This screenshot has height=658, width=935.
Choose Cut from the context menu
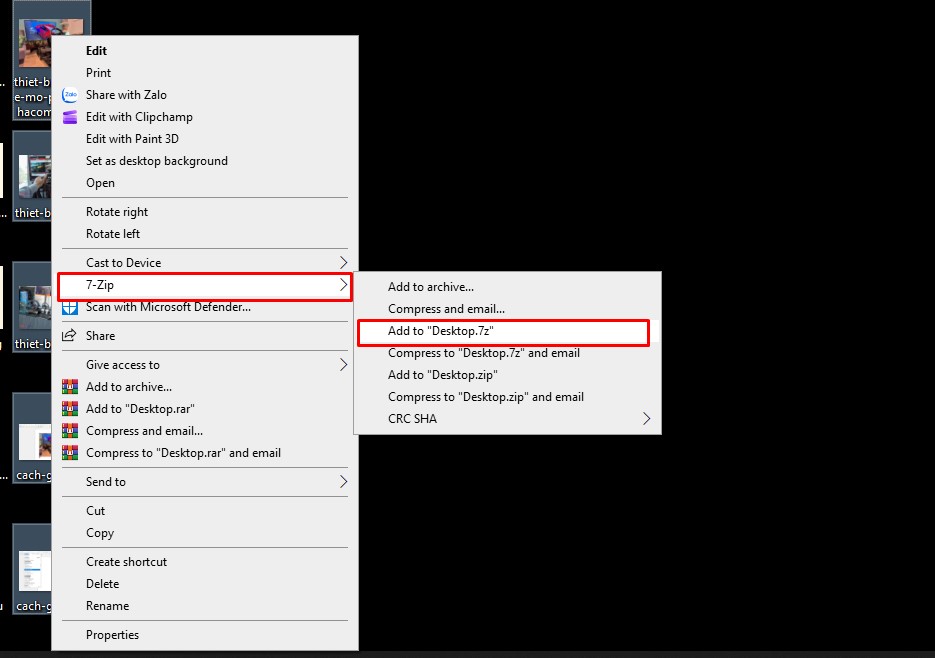[x=205, y=511]
